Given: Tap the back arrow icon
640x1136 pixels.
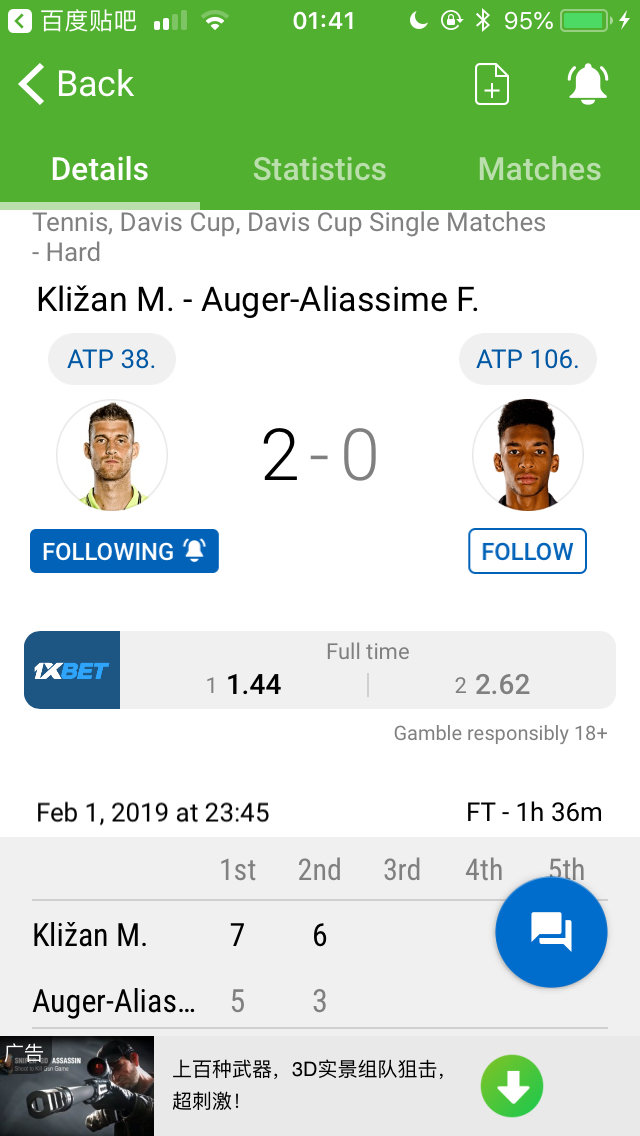Looking at the screenshot, I should [32, 84].
